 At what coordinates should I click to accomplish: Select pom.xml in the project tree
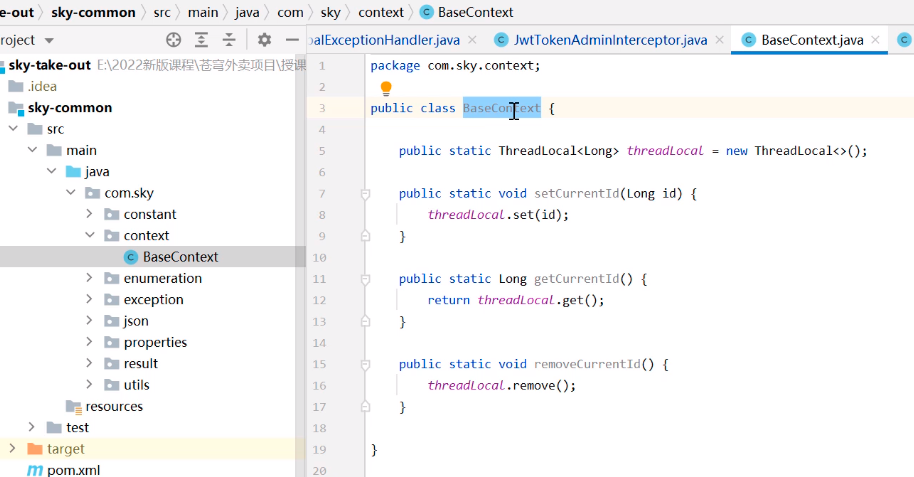pyautogui.click(x=73, y=470)
